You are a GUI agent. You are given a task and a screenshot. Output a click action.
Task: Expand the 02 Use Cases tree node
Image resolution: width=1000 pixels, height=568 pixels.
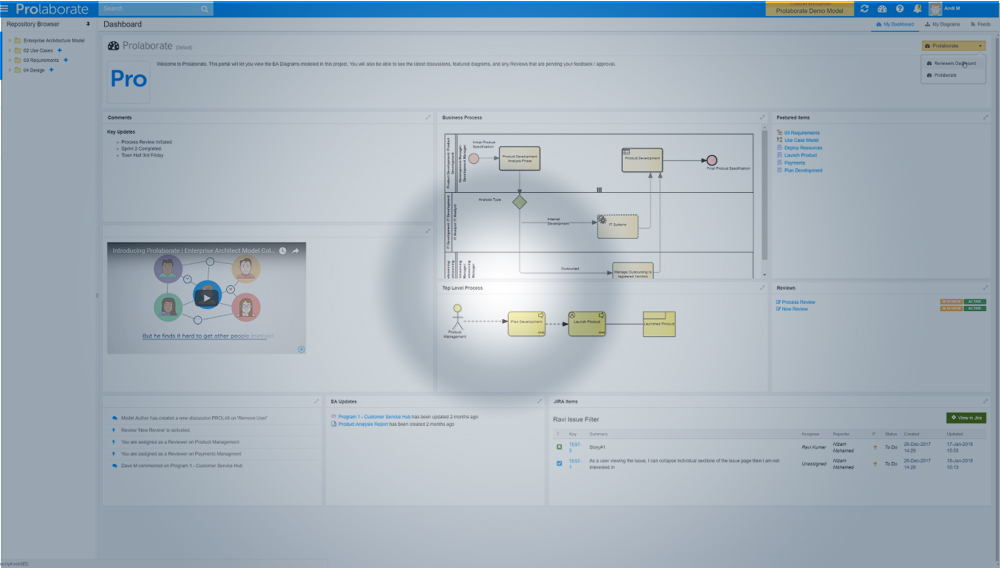coord(10,50)
